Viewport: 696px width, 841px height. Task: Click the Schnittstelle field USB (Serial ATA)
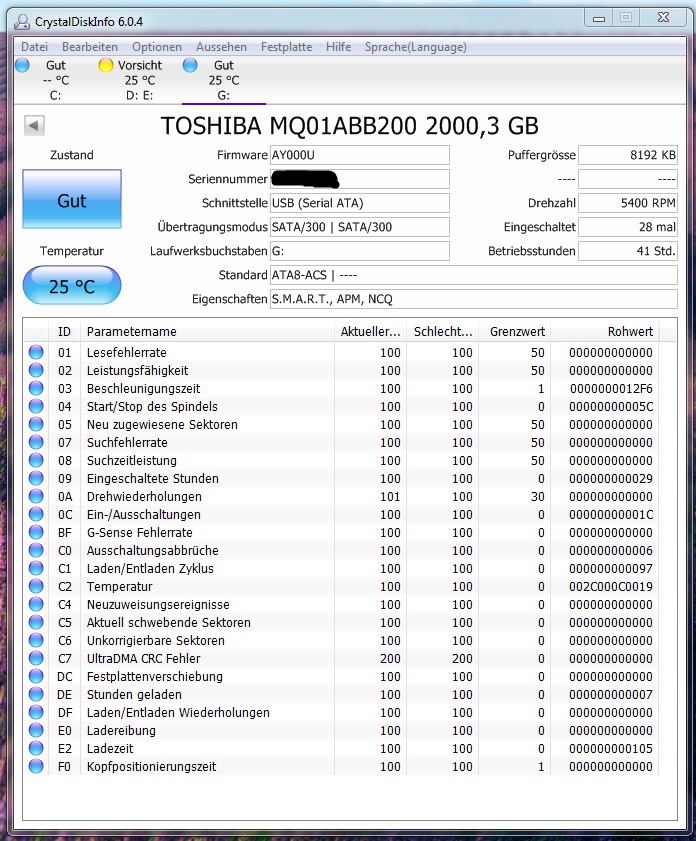pos(360,203)
